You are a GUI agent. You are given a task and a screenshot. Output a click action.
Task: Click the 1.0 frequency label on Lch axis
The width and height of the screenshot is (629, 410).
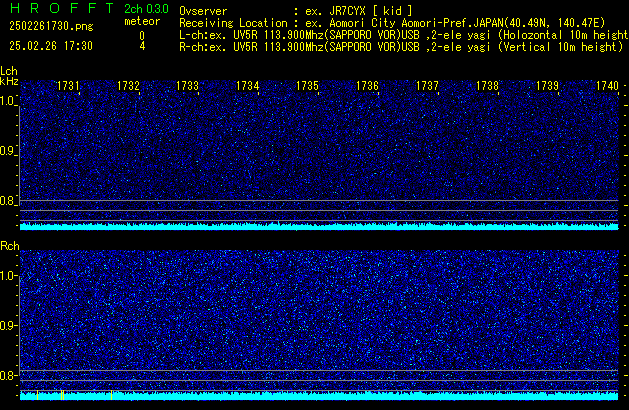[x=7, y=101]
